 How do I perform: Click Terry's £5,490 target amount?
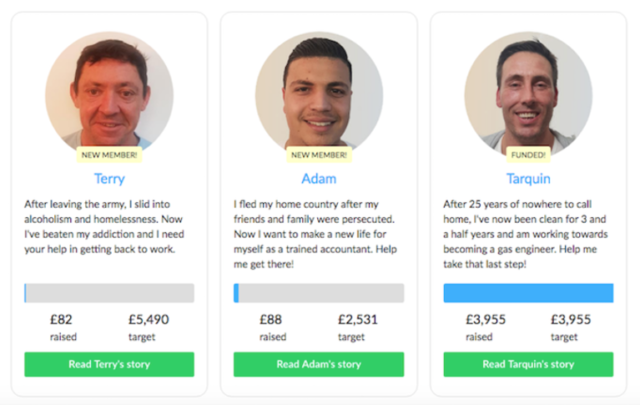[151, 320]
